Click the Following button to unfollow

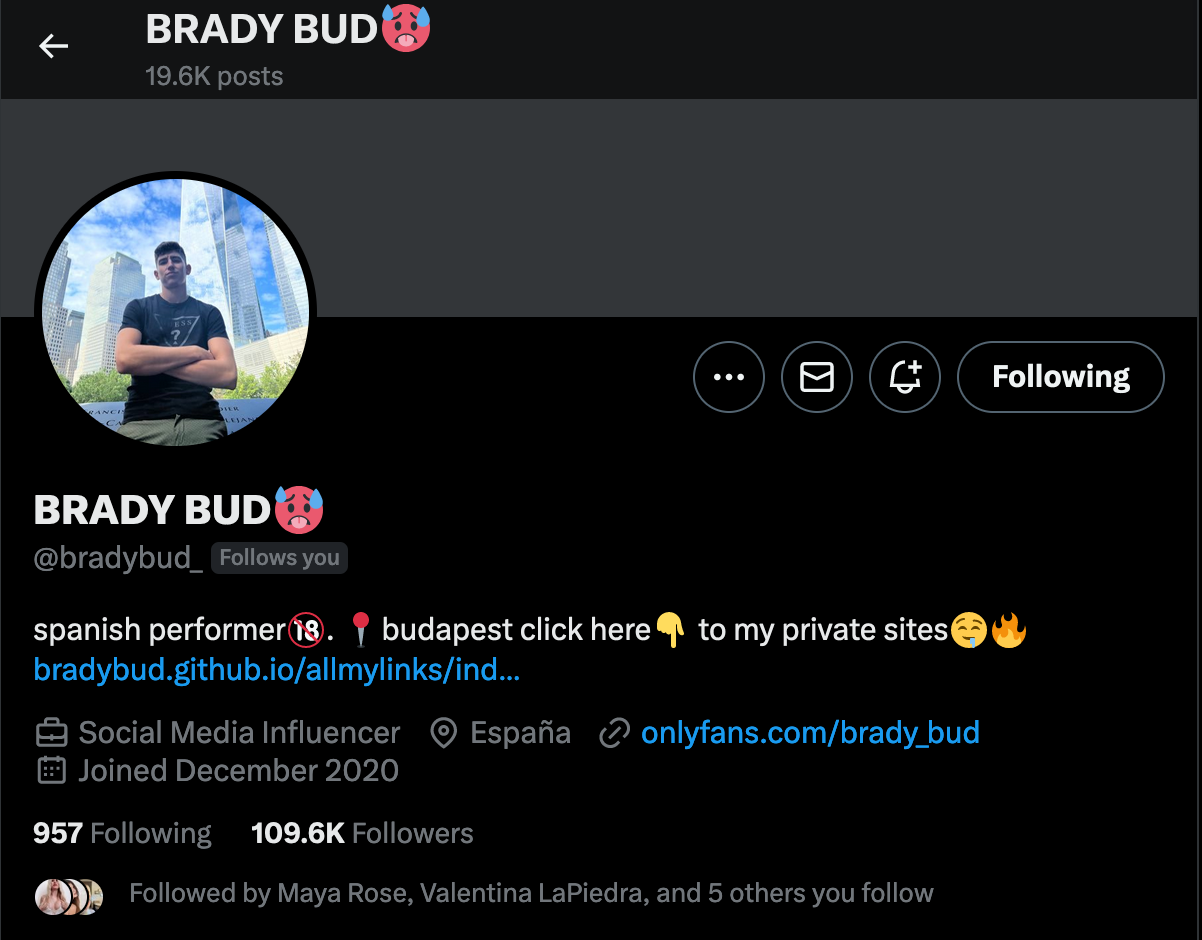tap(1060, 377)
